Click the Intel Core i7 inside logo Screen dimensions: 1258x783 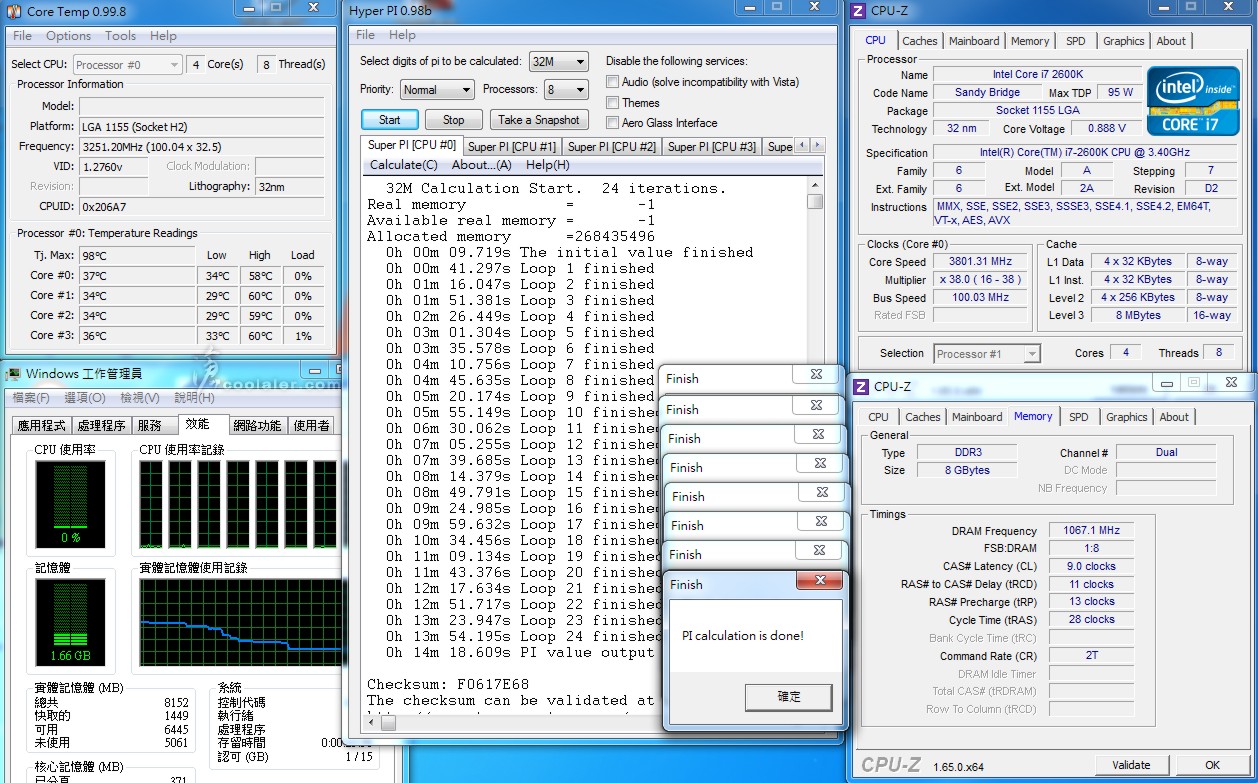click(1193, 101)
